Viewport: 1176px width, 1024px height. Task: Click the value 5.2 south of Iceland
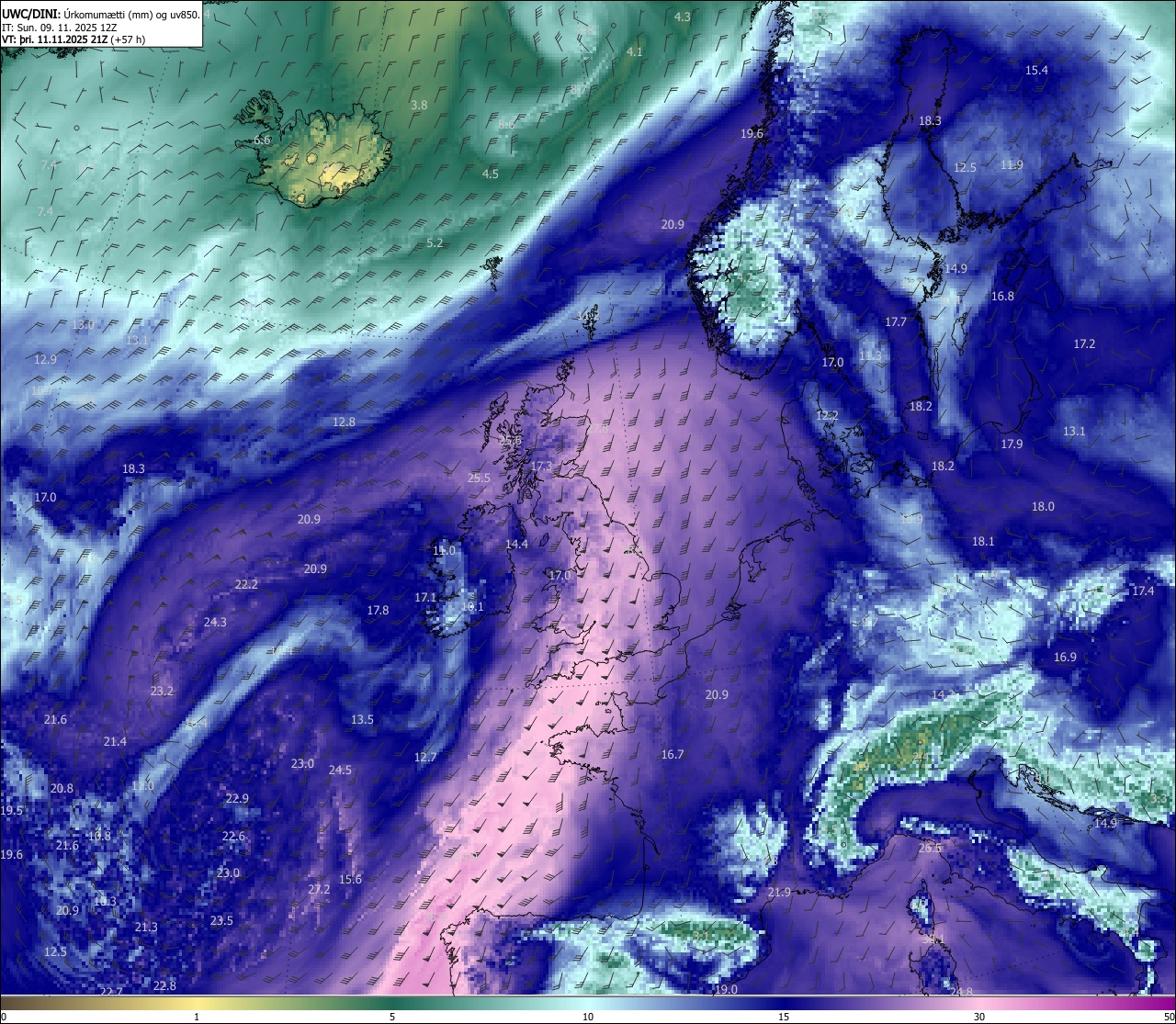[x=435, y=243]
